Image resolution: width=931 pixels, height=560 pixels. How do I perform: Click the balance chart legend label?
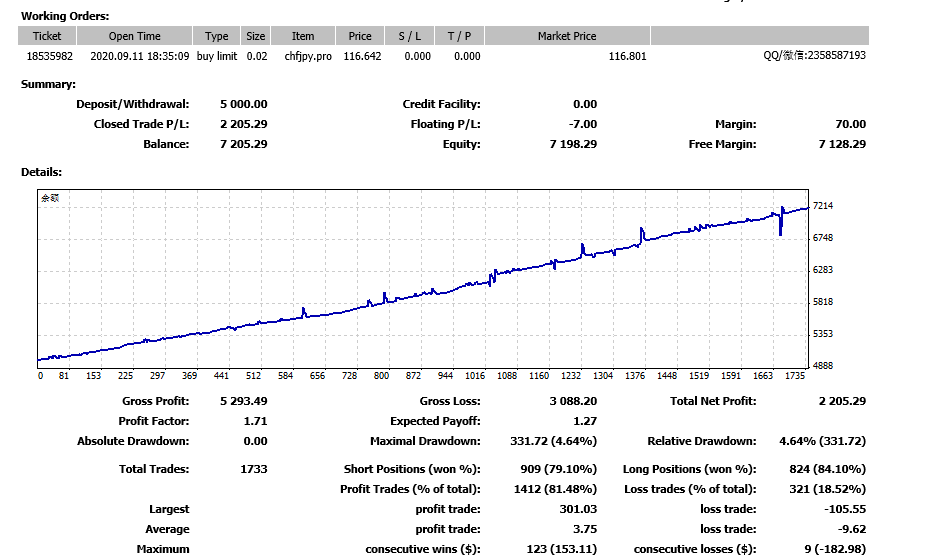50,198
